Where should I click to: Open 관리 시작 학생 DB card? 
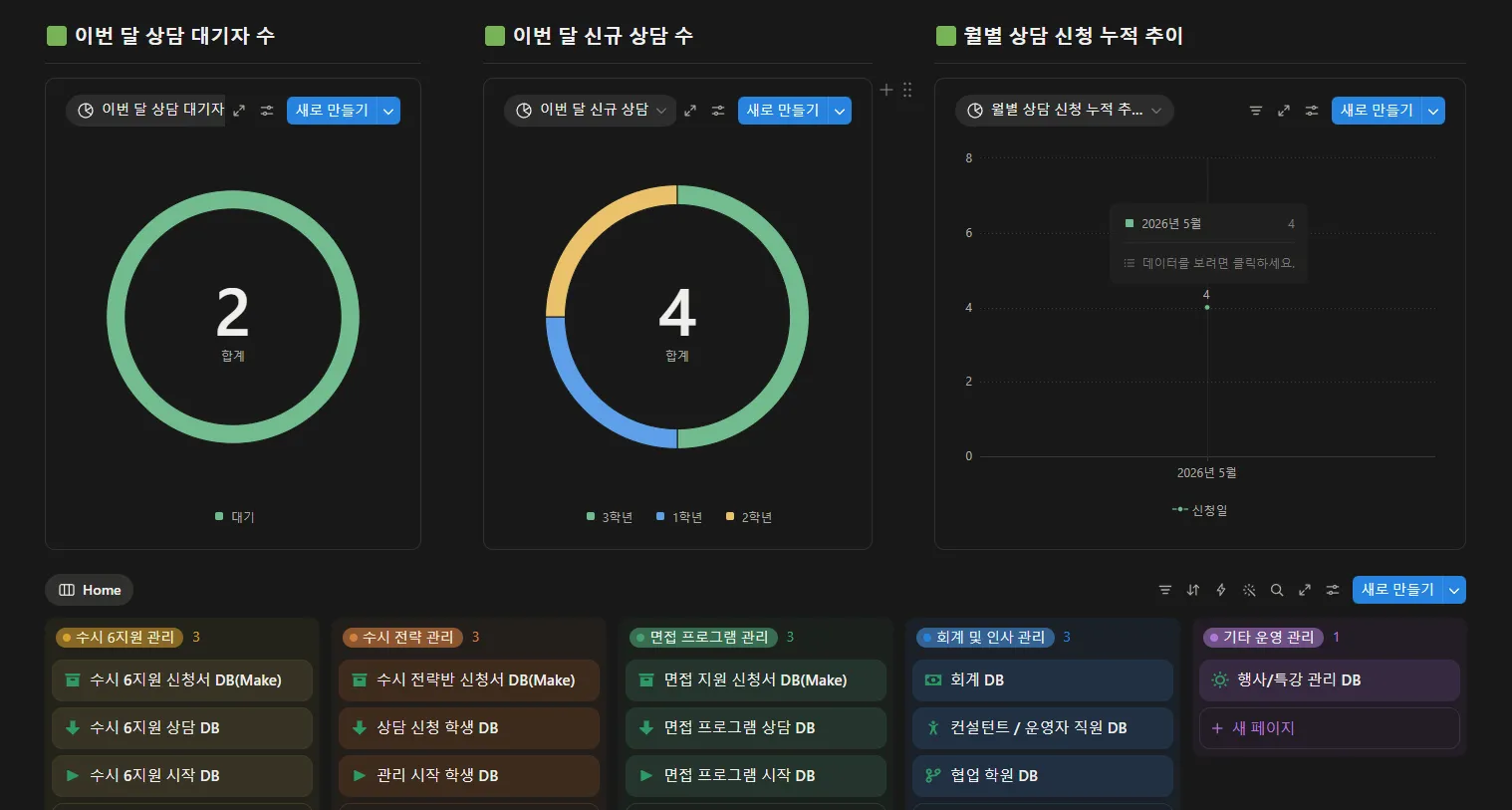(x=469, y=776)
